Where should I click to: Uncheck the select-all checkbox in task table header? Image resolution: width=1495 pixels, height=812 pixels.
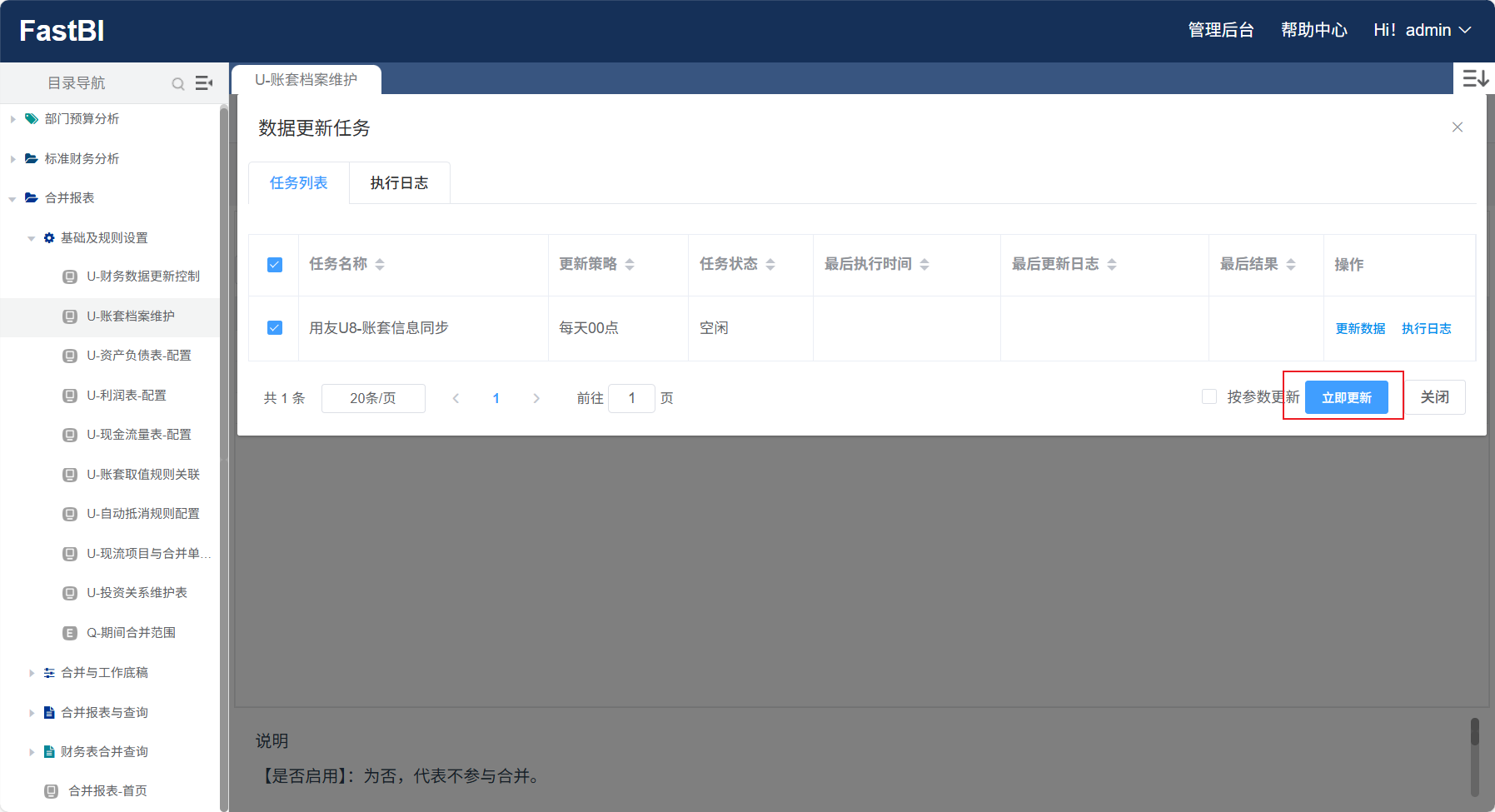(274, 264)
